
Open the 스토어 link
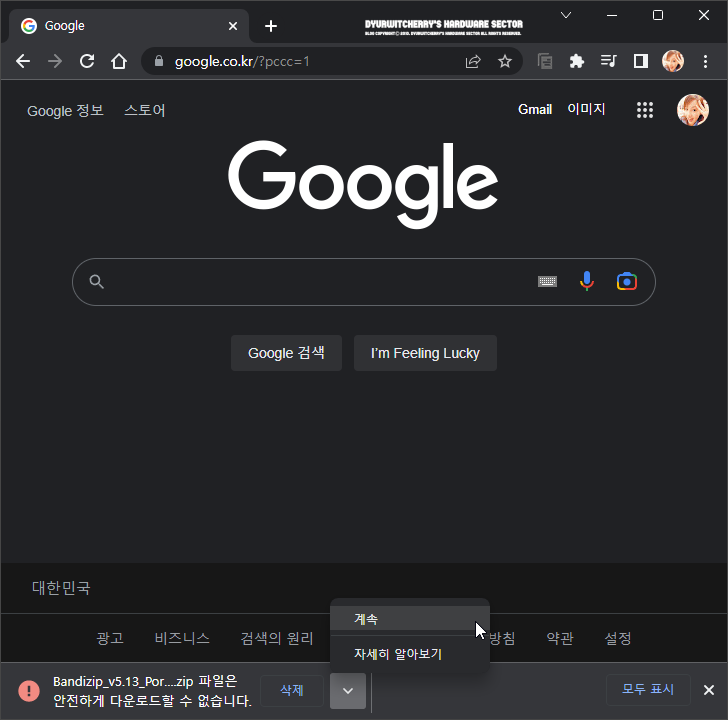tap(145, 110)
